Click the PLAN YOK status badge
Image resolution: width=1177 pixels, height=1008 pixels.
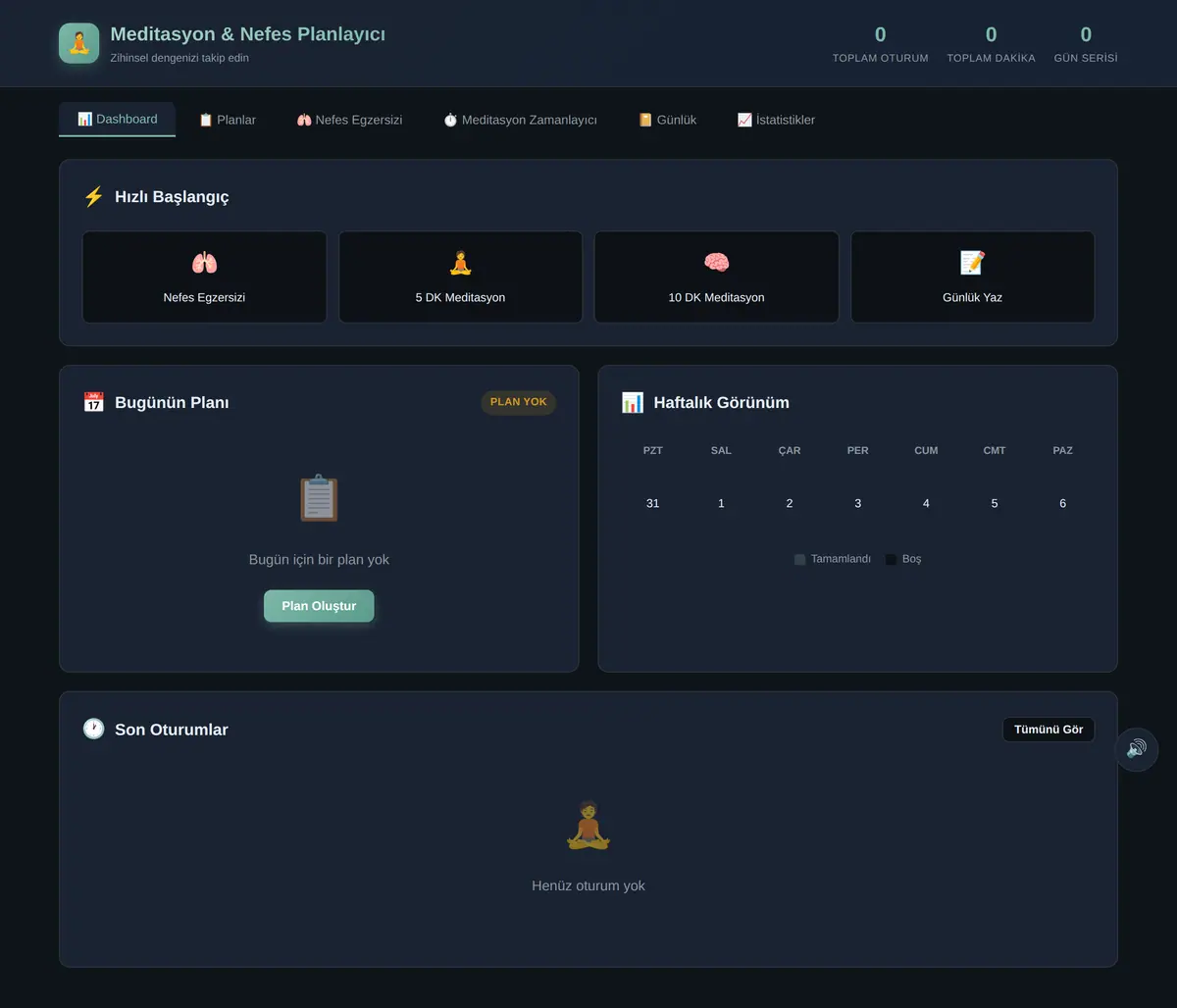519,402
